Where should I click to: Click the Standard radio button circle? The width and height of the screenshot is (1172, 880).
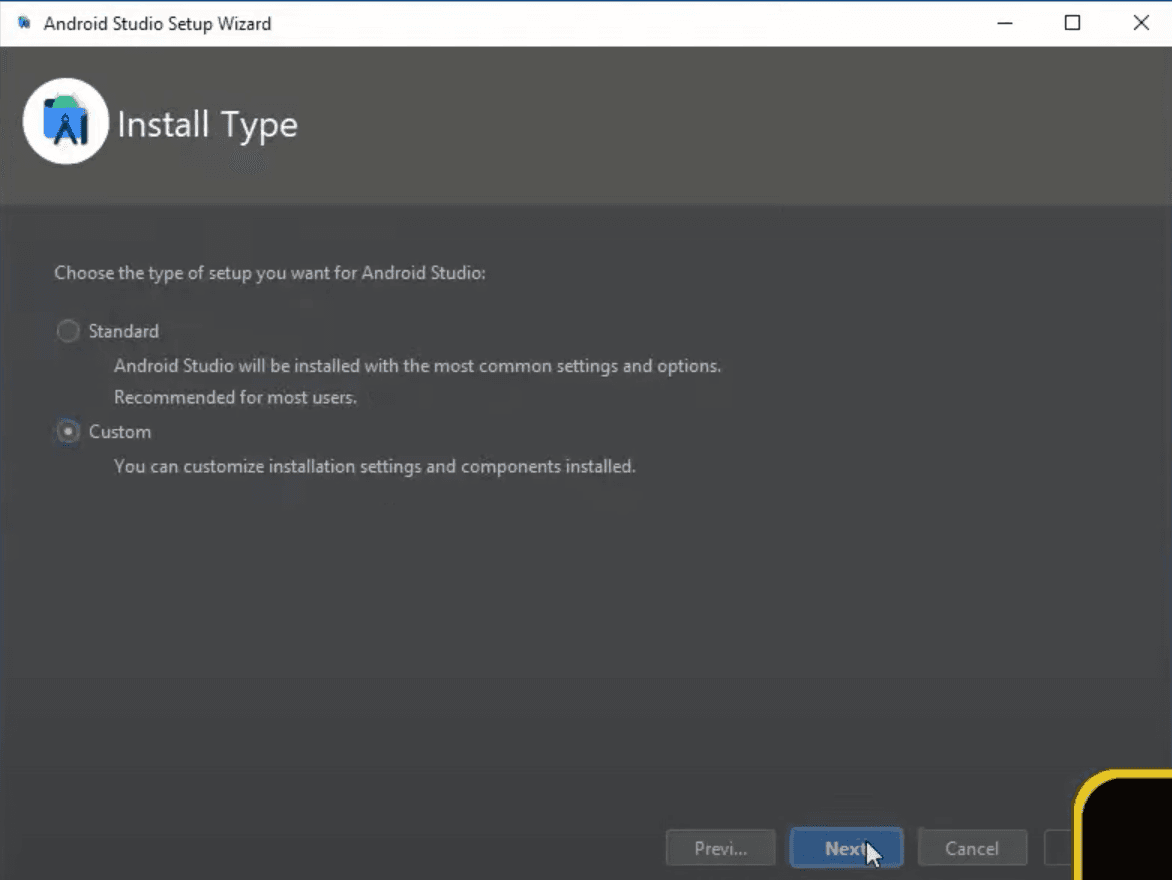(67, 331)
